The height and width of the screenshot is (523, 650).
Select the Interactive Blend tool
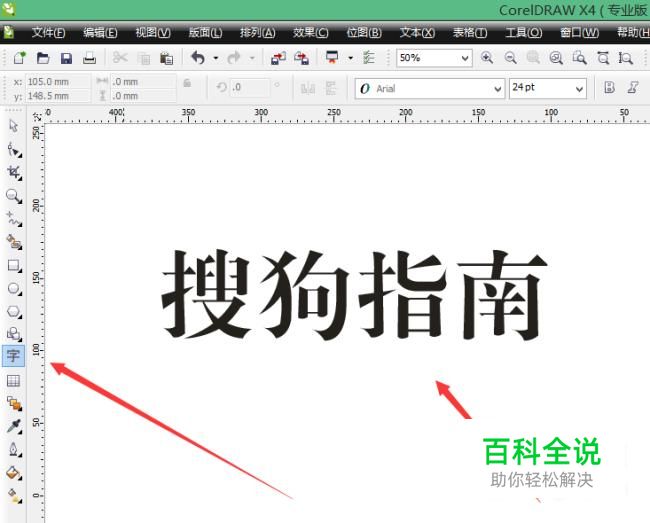[14, 403]
